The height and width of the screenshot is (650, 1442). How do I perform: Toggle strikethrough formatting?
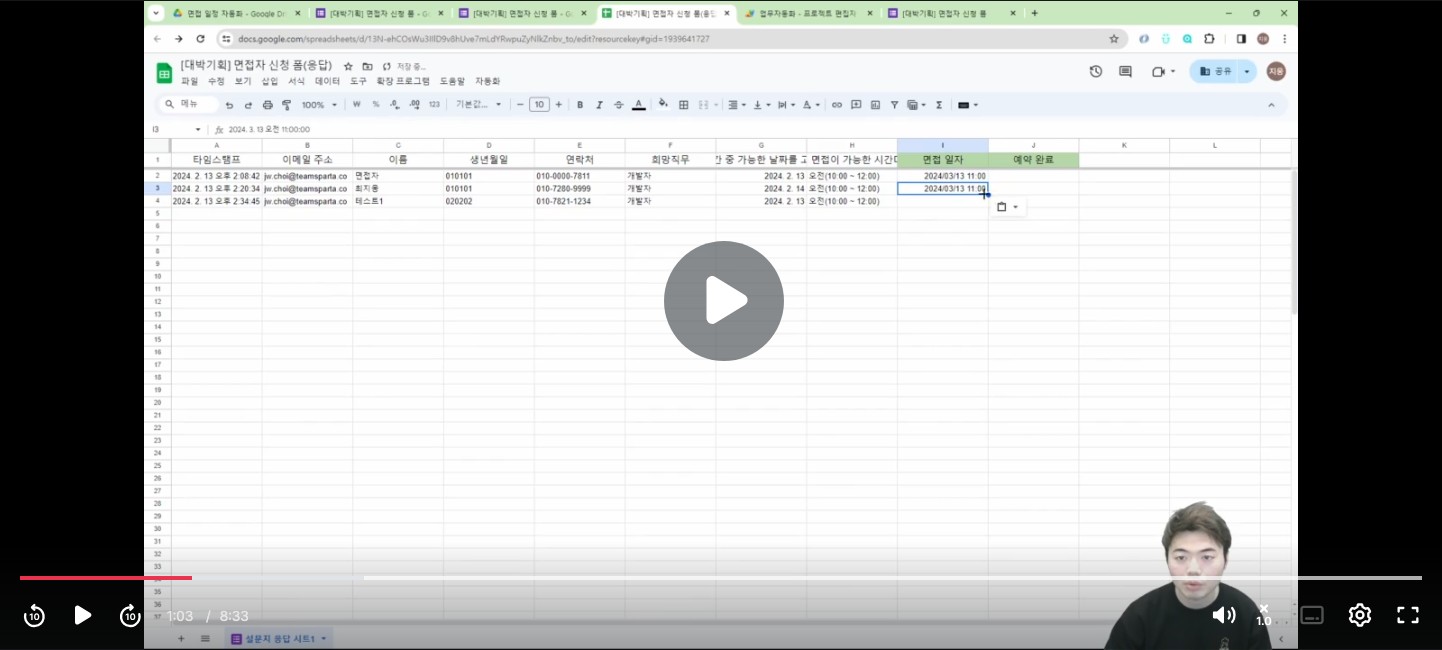[x=618, y=105]
